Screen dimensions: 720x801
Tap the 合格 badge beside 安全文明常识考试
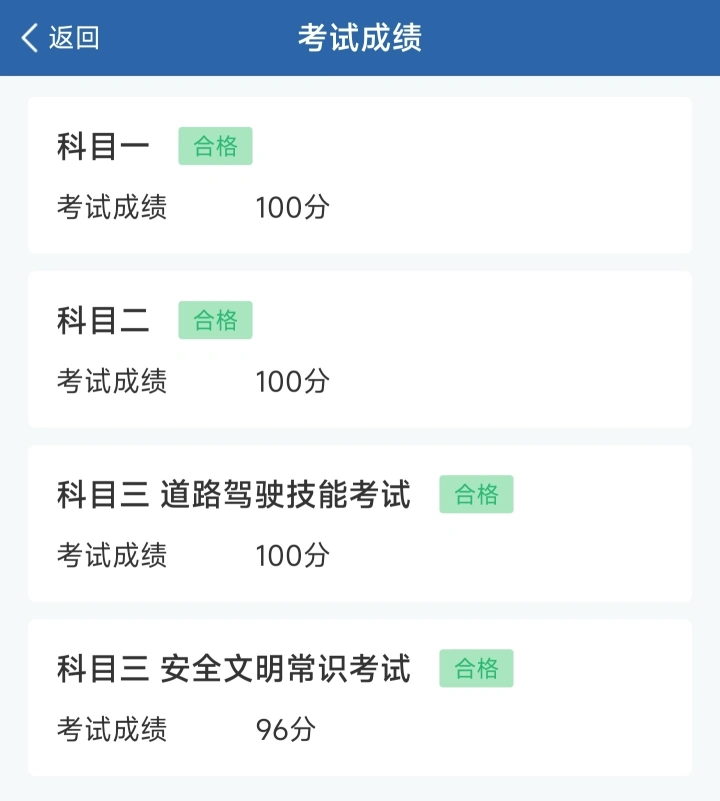coord(476,669)
